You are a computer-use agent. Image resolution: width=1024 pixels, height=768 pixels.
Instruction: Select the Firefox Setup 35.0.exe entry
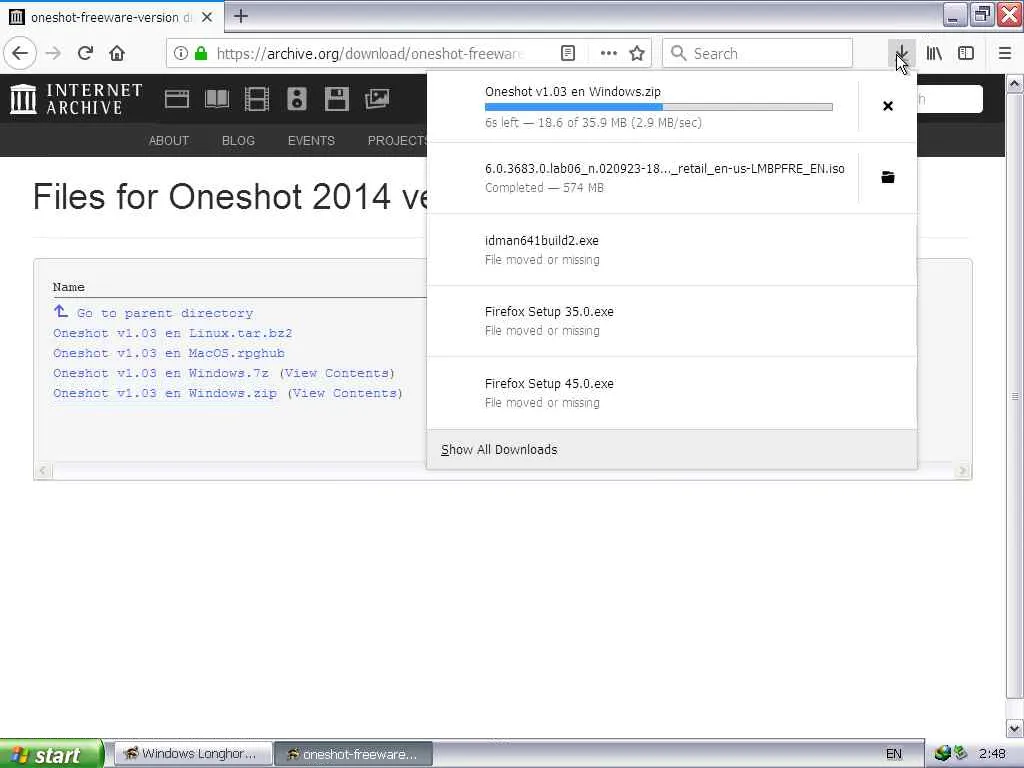(672, 321)
